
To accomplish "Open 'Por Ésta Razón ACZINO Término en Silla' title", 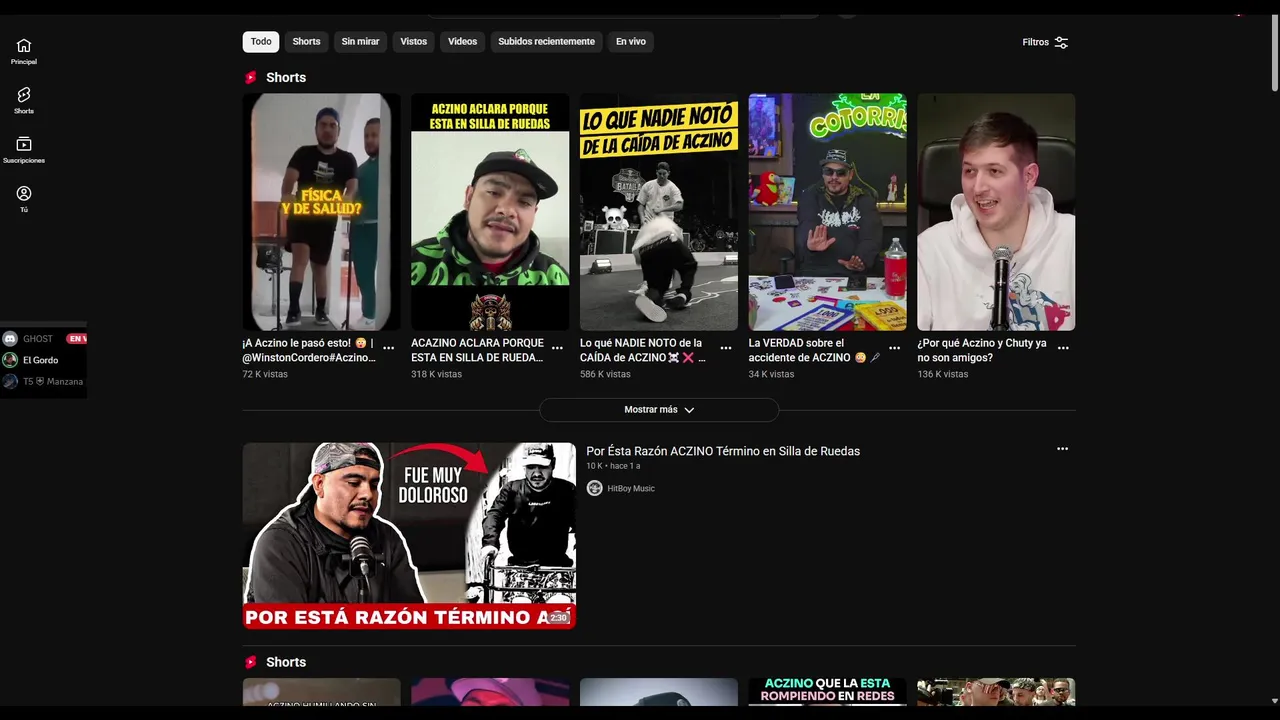I will pos(723,451).
